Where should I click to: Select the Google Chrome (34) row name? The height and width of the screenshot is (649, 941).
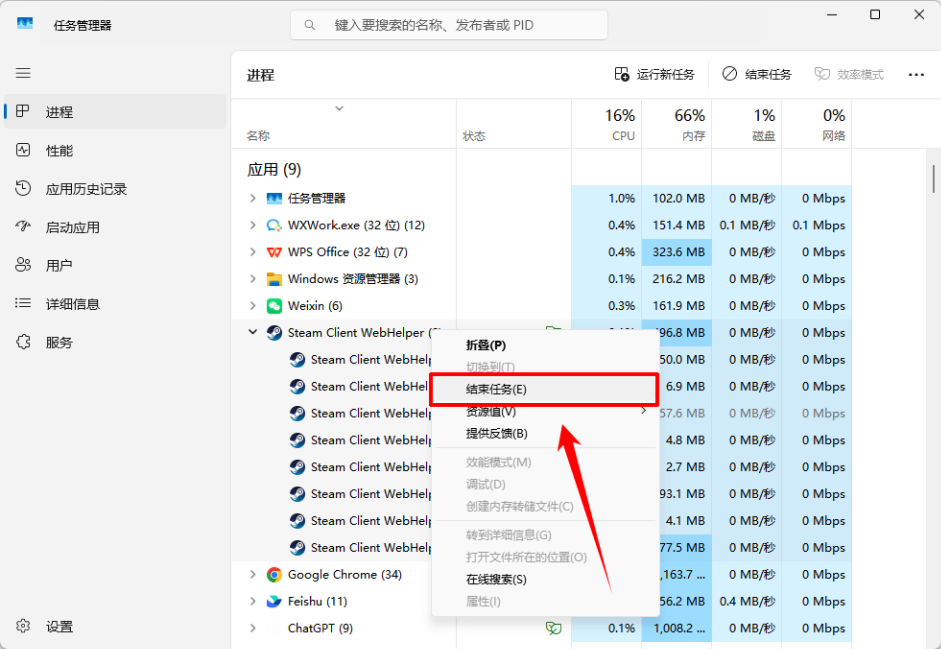[x=344, y=575]
